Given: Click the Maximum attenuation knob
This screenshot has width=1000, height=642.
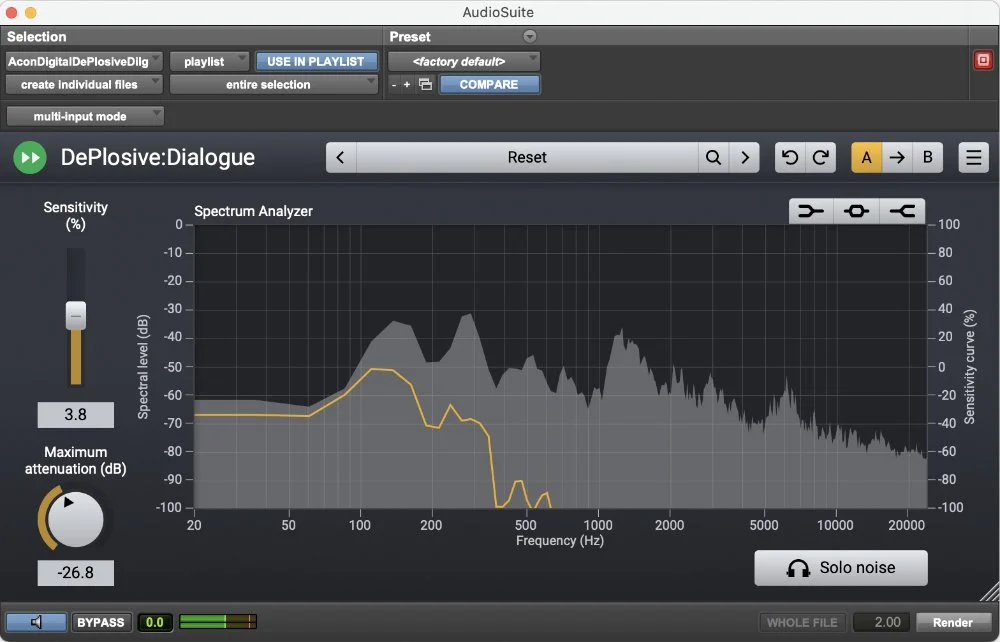Looking at the screenshot, I should coord(75,519).
